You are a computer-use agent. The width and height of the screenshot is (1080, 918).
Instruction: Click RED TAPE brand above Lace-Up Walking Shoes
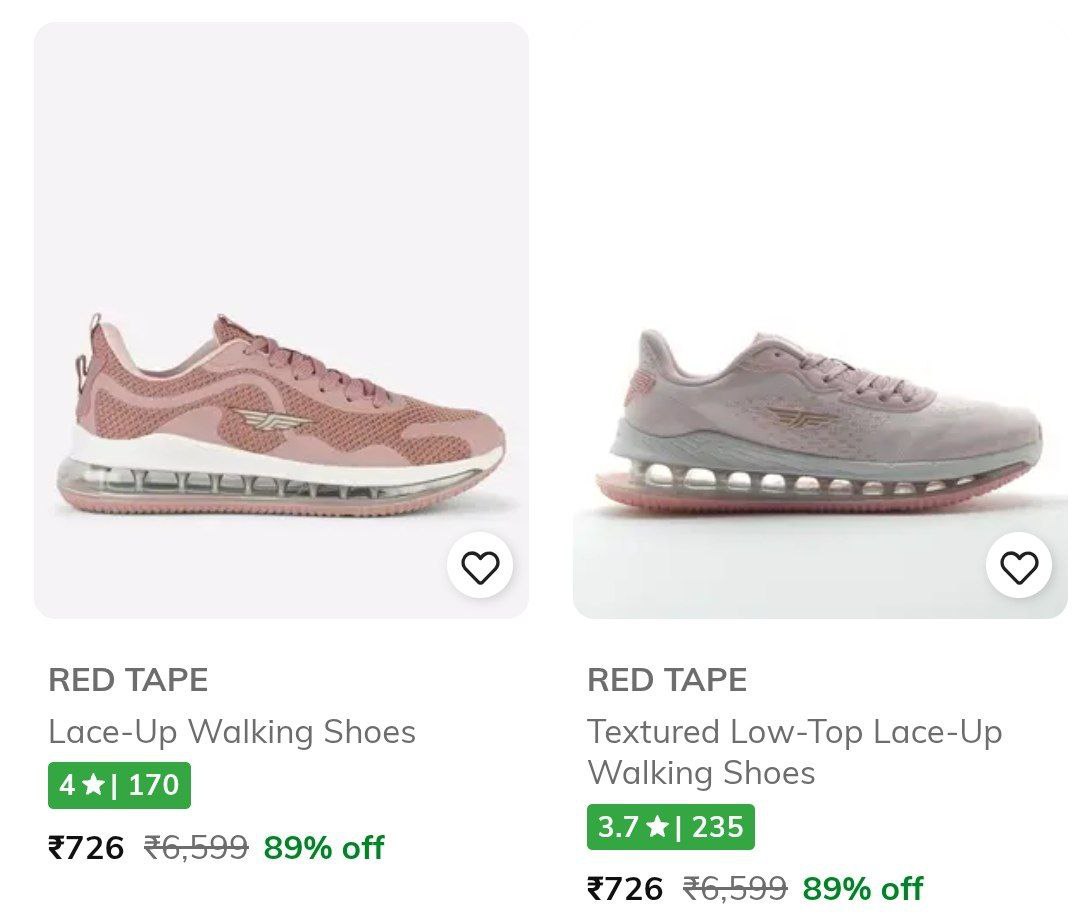click(128, 680)
